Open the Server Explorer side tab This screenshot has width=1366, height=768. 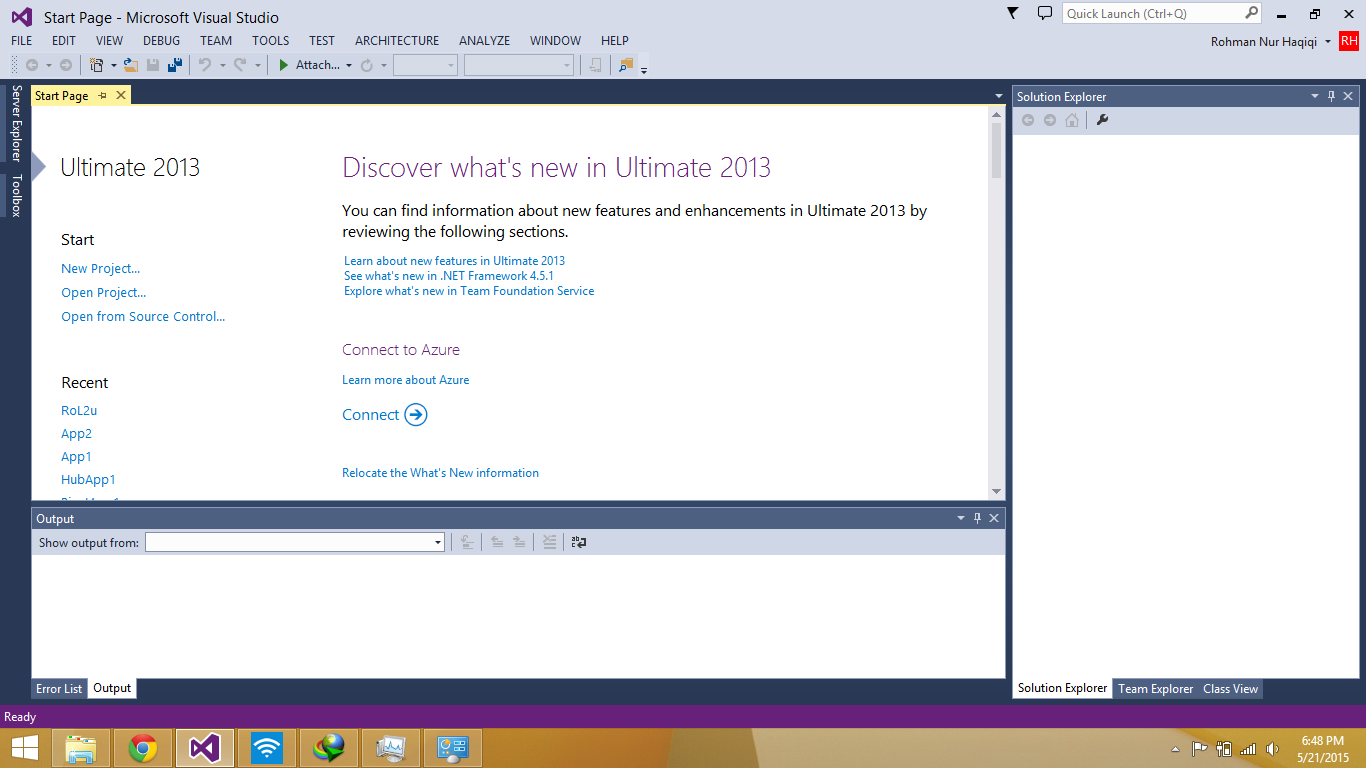16,123
